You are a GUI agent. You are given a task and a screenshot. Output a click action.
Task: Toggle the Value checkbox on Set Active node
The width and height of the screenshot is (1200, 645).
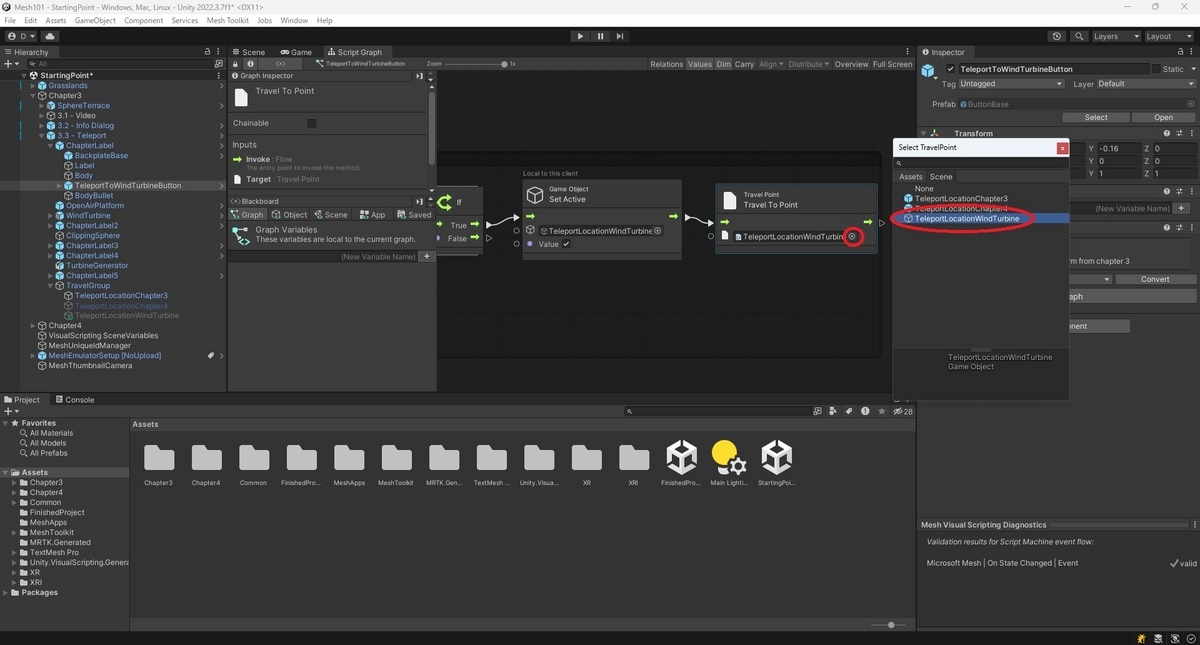(566, 244)
